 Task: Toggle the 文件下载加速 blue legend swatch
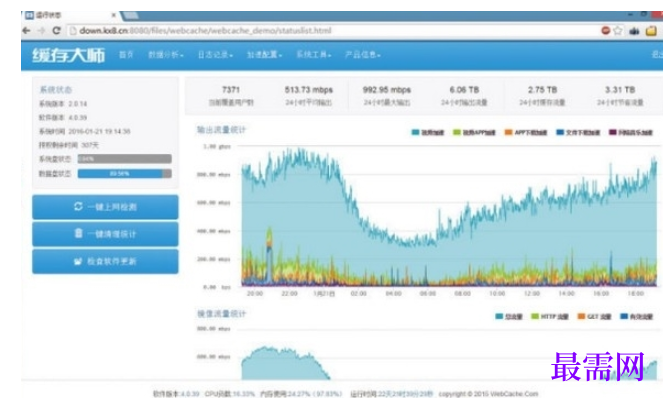click(x=560, y=132)
